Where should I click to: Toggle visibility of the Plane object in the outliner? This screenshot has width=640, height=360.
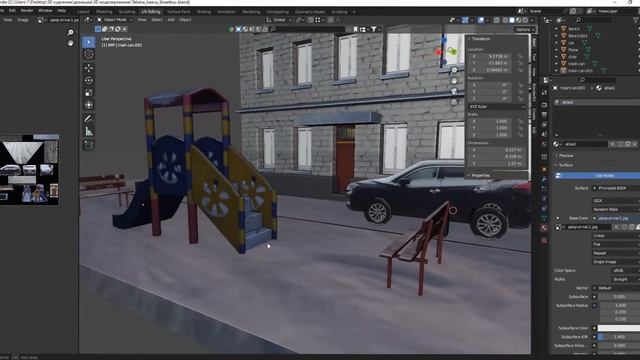(639, 49)
